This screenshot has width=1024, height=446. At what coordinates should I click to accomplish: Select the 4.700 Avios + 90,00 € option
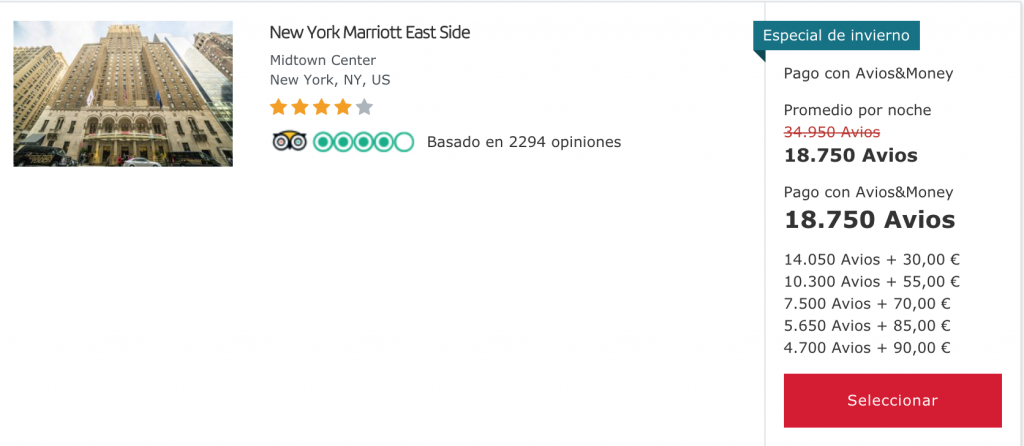click(x=867, y=348)
